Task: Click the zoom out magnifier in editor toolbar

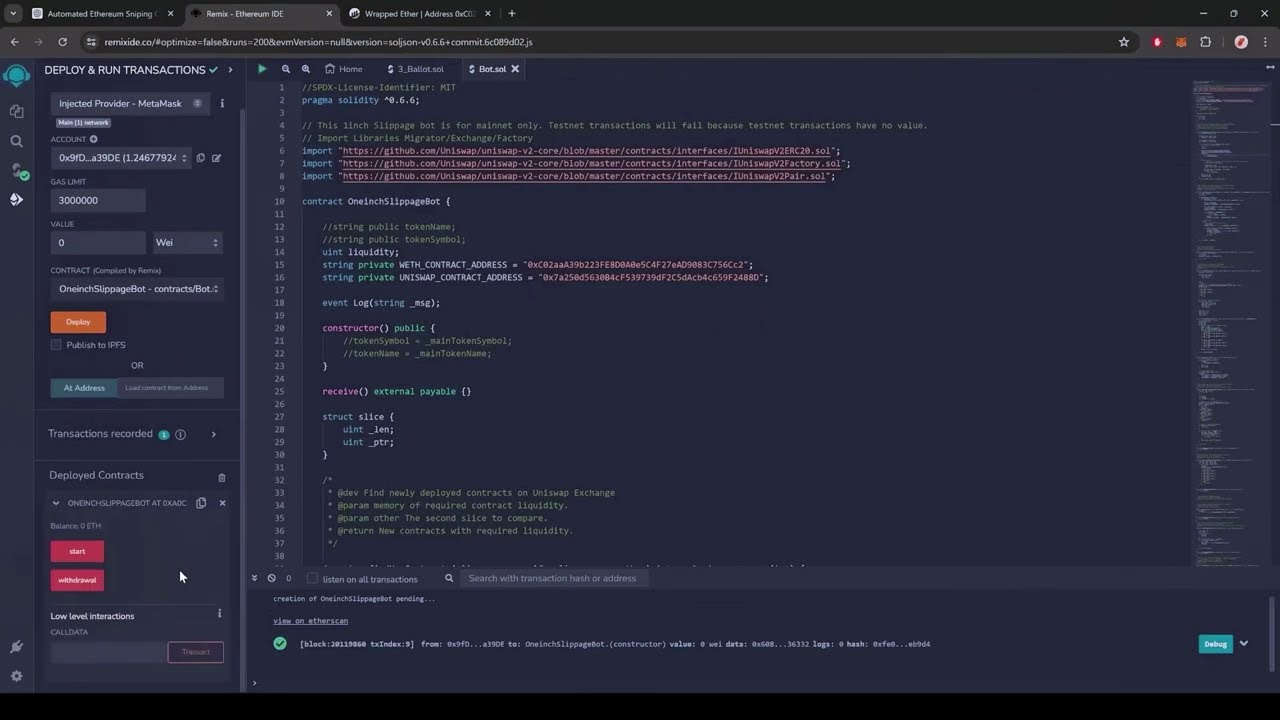Action: (286, 69)
